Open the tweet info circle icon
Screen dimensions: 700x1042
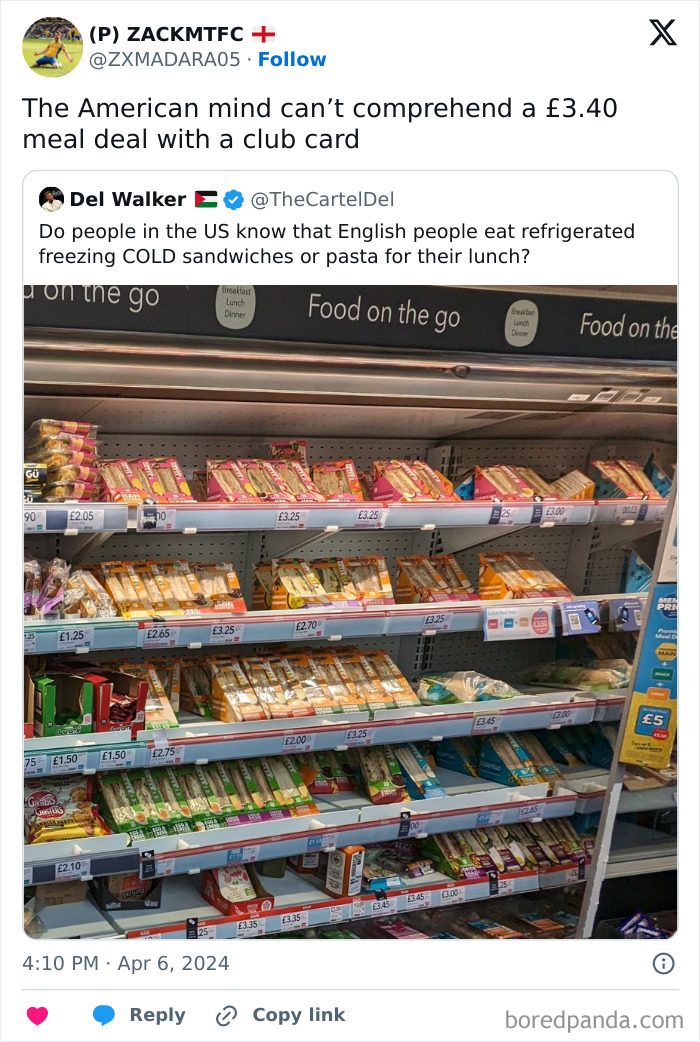point(663,964)
